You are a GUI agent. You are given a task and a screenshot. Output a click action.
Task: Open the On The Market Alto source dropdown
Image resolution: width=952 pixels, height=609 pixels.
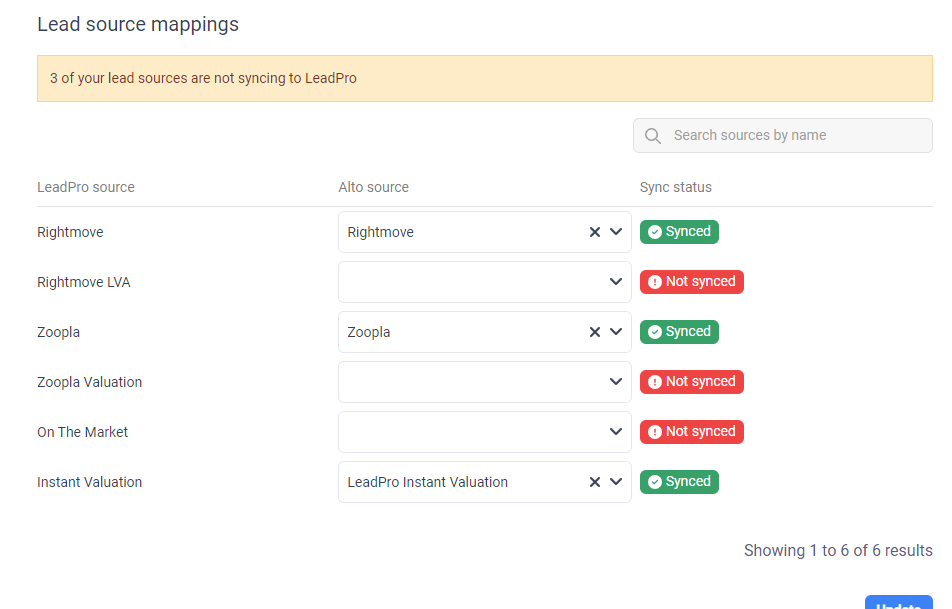[484, 432]
